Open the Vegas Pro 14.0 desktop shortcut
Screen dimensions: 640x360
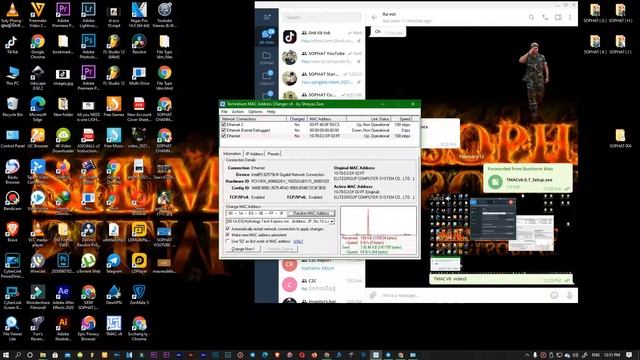pos(139,15)
